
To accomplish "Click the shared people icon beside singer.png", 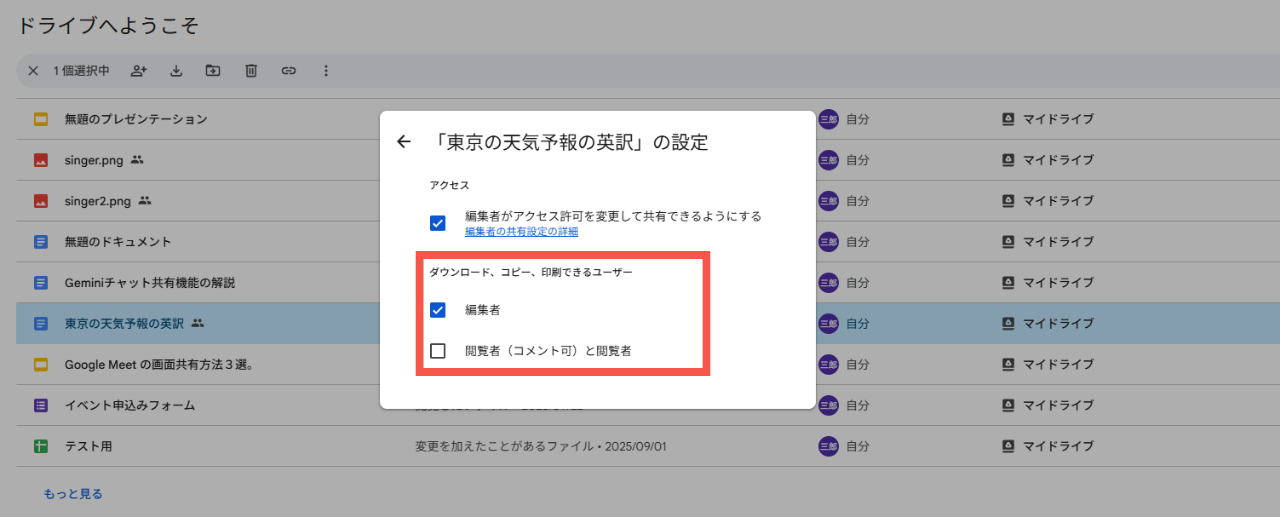I will tap(137, 160).
